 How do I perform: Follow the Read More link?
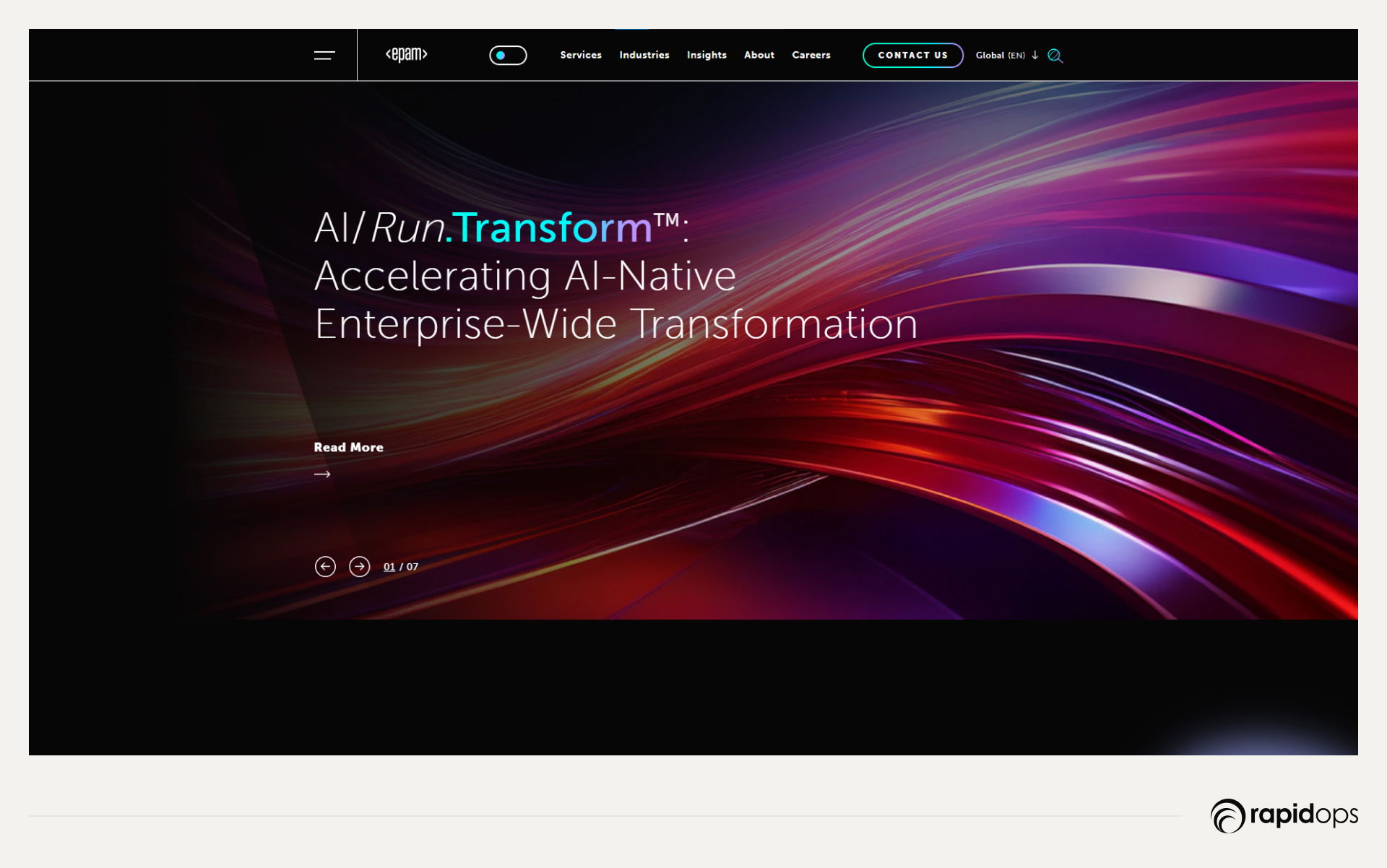pyautogui.click(x=348, y=448)
